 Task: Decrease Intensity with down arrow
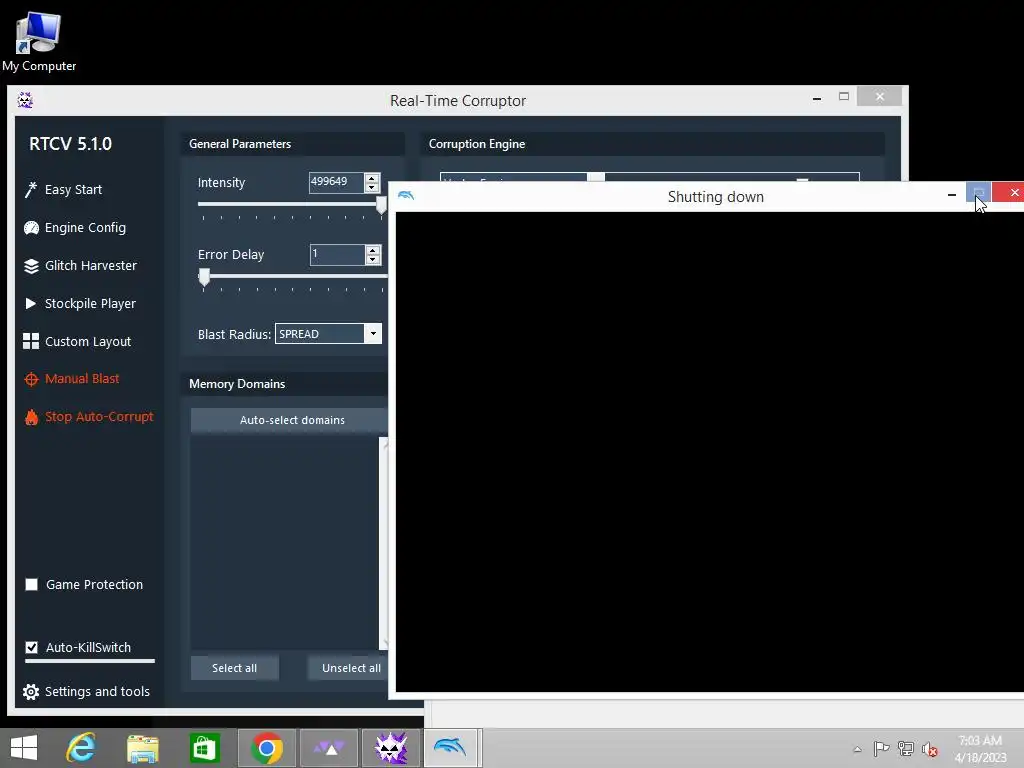(372, 187)
